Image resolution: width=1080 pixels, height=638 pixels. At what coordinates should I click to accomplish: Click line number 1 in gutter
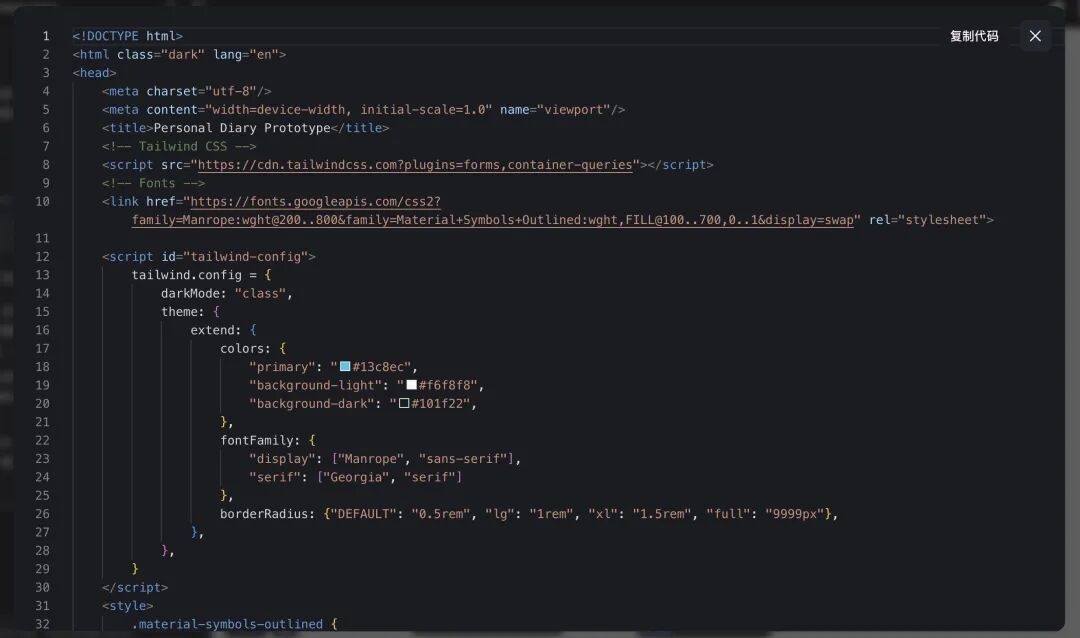(46, 36)
